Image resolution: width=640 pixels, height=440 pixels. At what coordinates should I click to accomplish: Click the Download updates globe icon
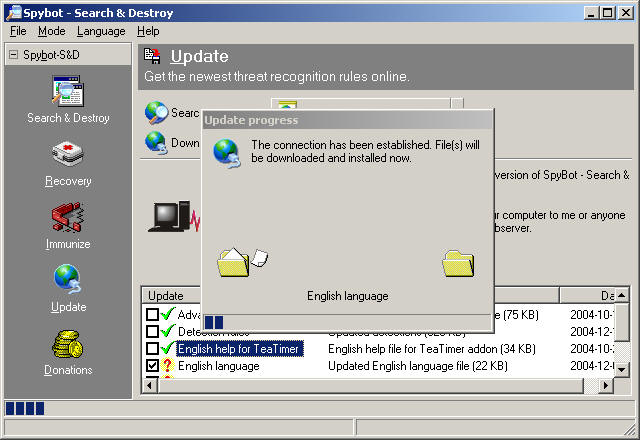pos(156,143)
